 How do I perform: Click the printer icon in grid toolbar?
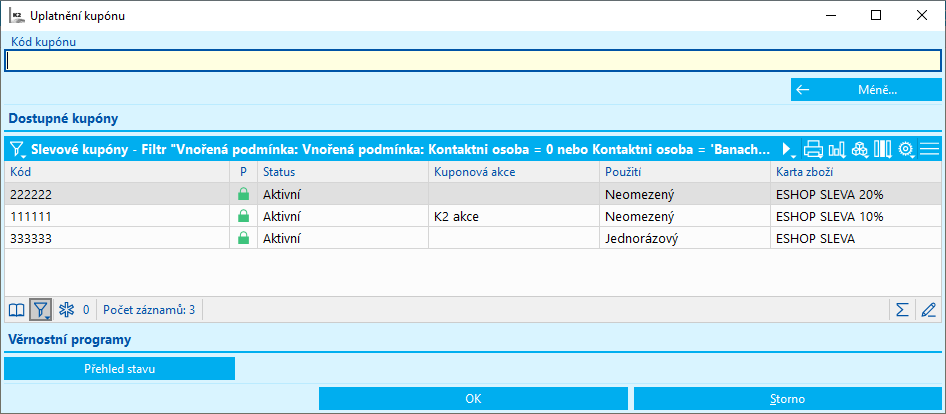click(x=813, y=150)
